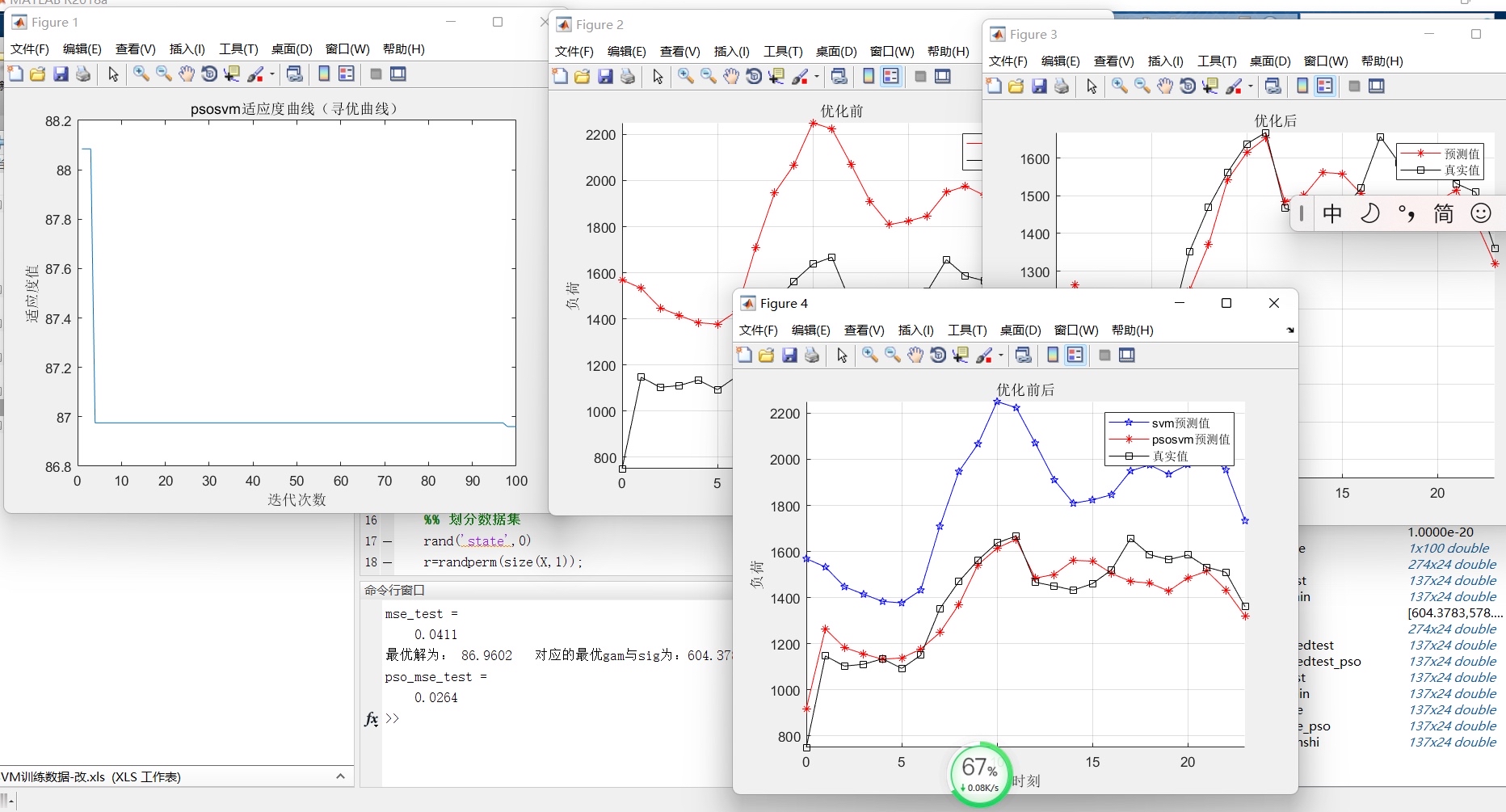Toggle Edit Plot arrow in Figure 3

coord(1092,86)
